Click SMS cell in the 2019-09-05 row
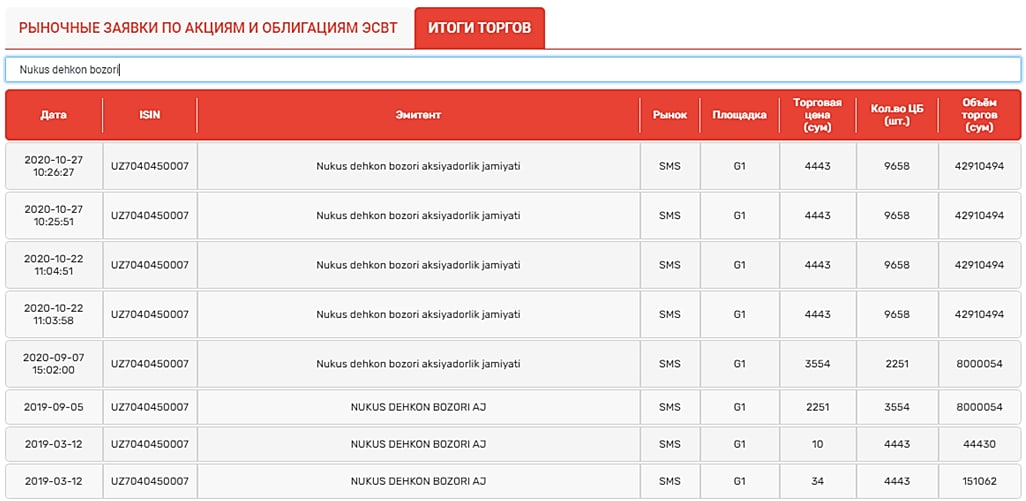Image resolution: width=1026 pixels, height=501 pixels. (x=670, y=407)
